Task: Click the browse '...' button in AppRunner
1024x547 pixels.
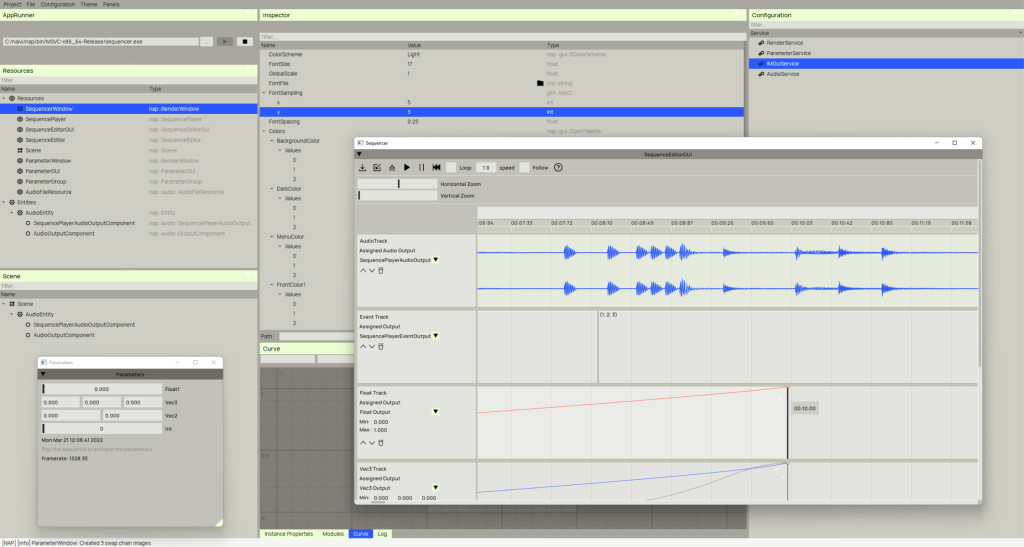Action: [206, 41]
